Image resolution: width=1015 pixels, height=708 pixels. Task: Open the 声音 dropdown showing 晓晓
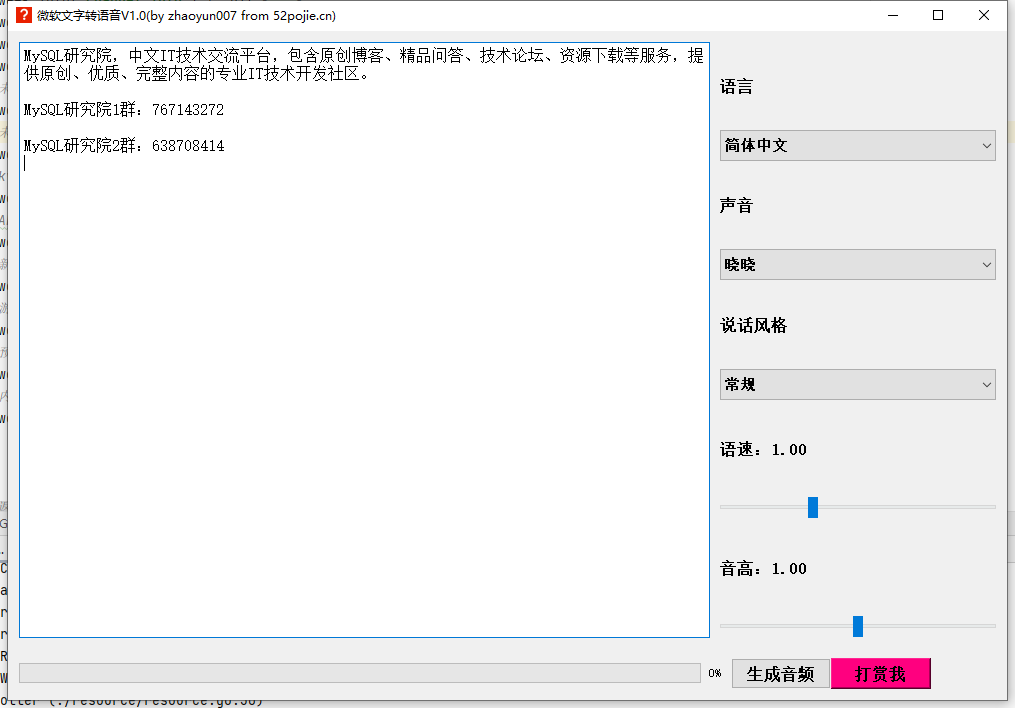tap(857, 265)
